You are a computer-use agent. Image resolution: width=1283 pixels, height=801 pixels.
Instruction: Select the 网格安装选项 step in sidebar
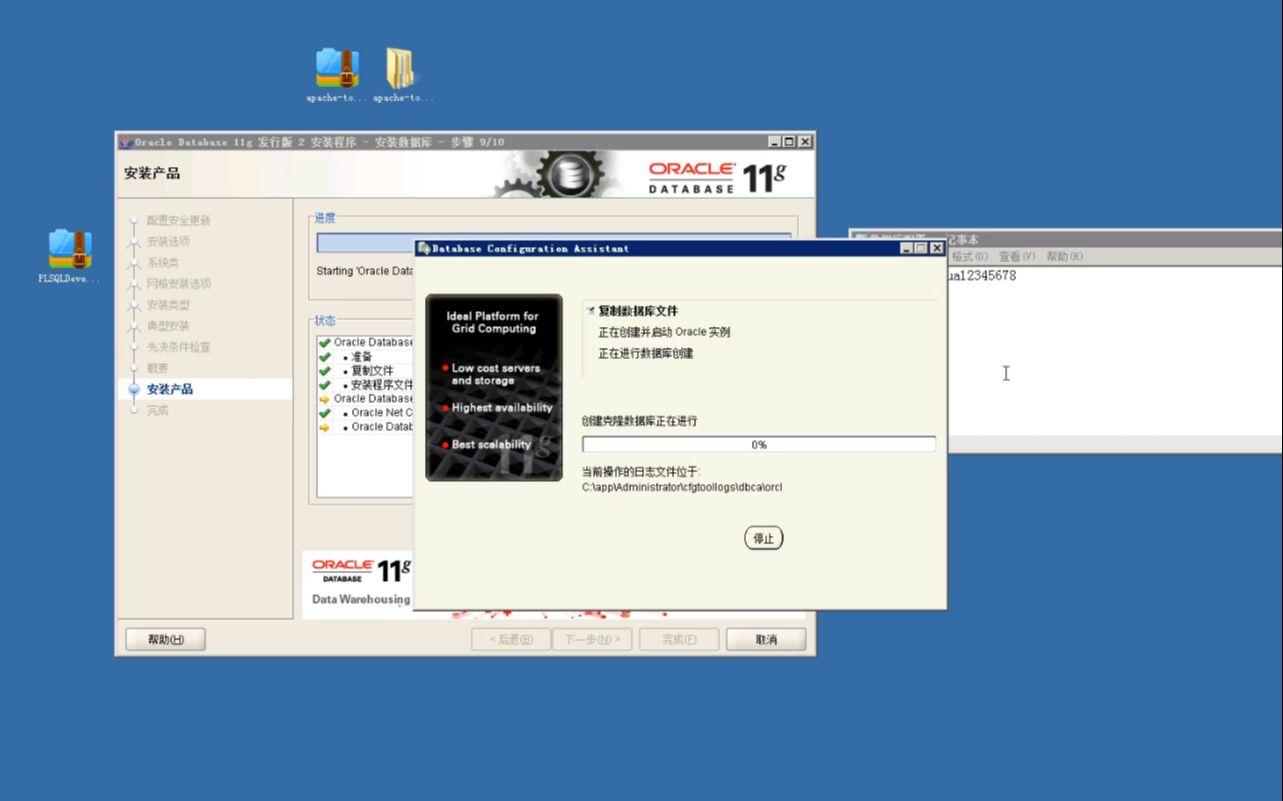click(x=178, y=284)
